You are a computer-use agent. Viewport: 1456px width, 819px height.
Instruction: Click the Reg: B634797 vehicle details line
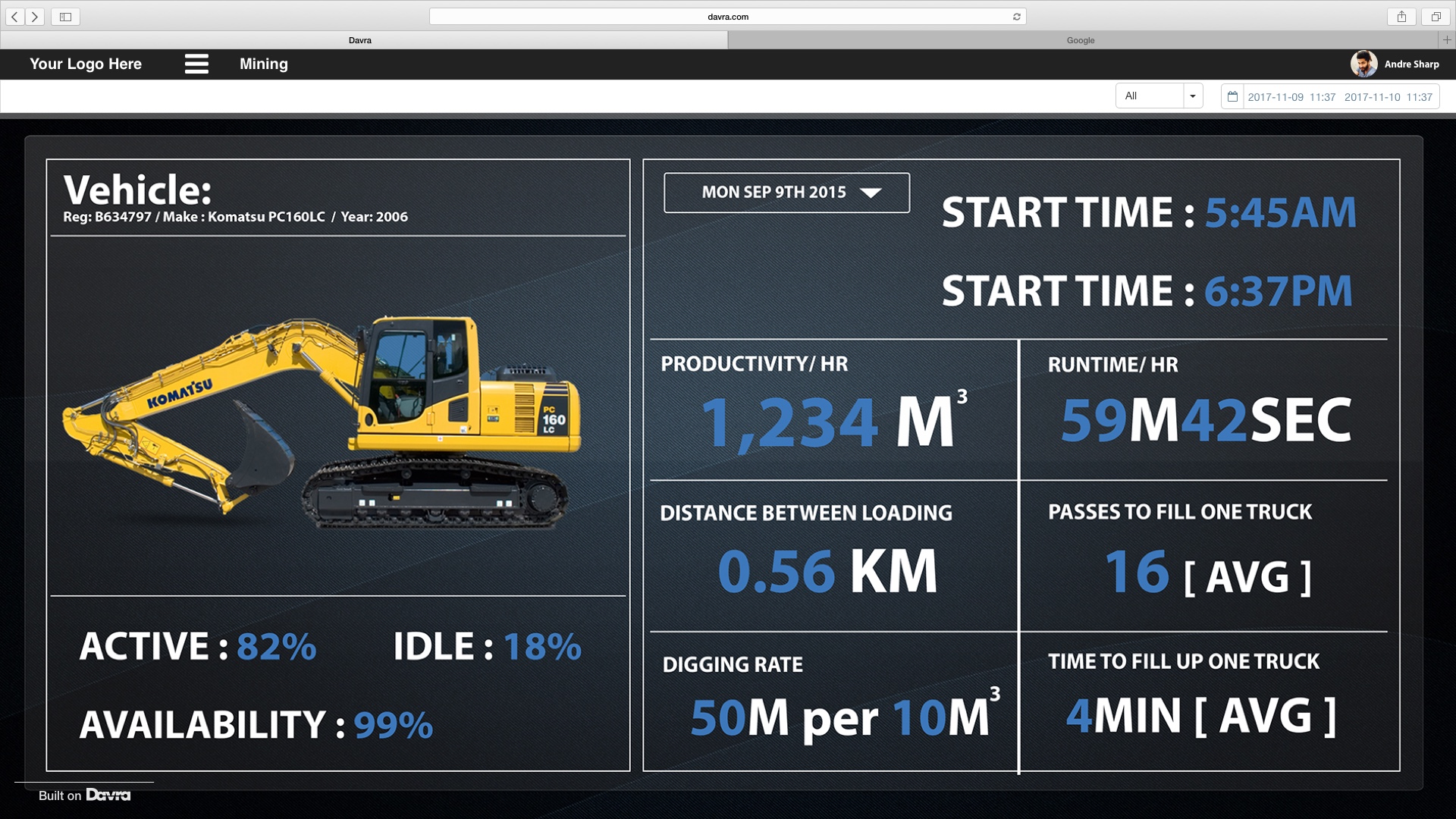pos(236,217)
